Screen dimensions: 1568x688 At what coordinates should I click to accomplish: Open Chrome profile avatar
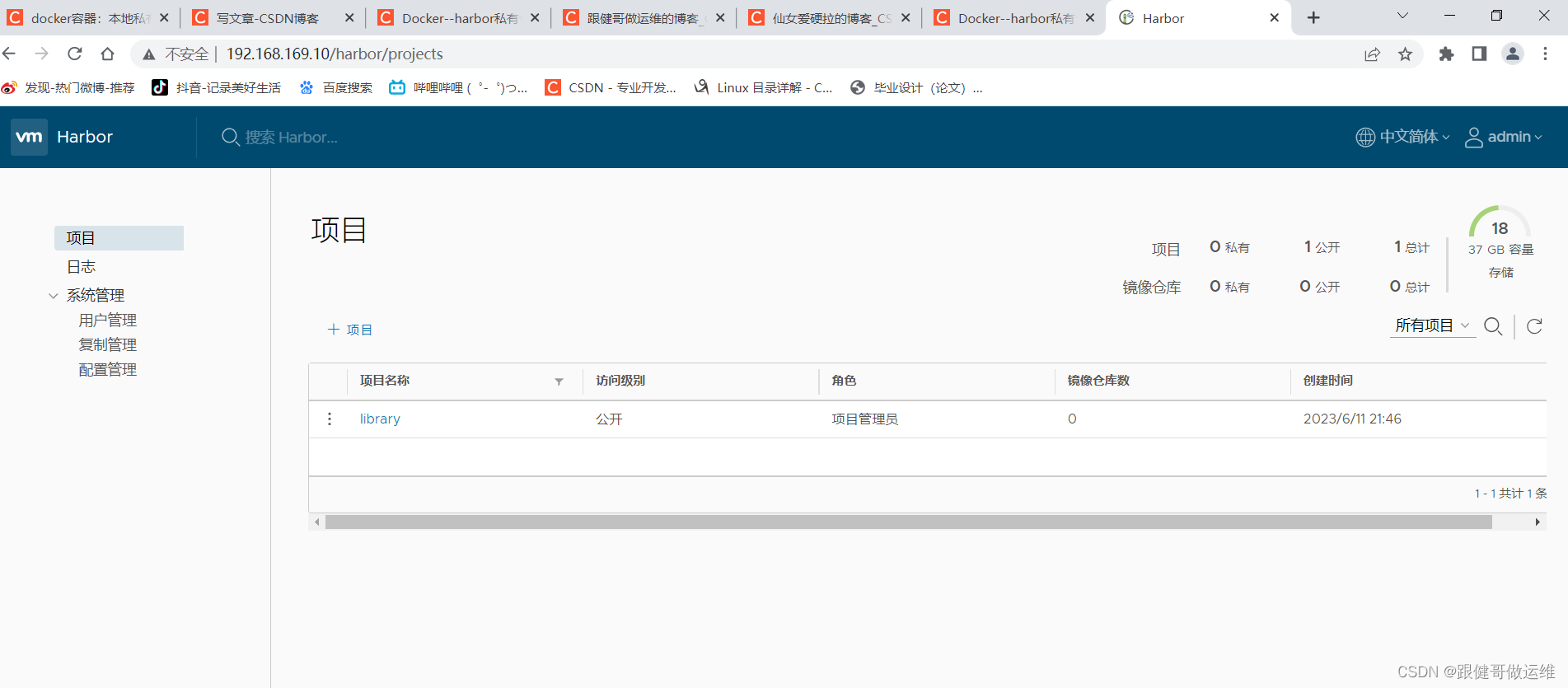coord(1513,54)
